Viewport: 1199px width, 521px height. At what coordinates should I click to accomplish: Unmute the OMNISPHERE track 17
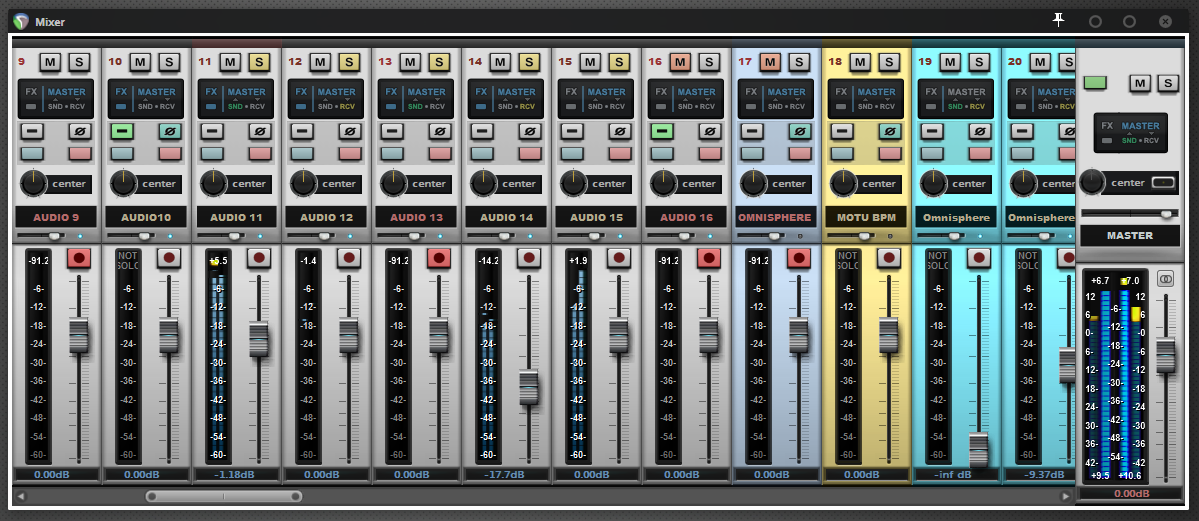770,62
